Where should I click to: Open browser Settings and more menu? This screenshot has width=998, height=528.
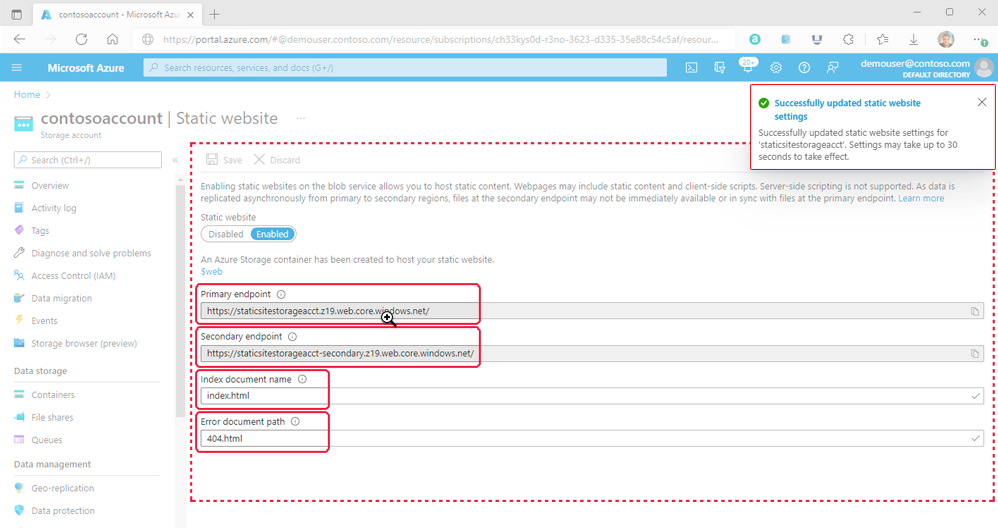(980, 40)
